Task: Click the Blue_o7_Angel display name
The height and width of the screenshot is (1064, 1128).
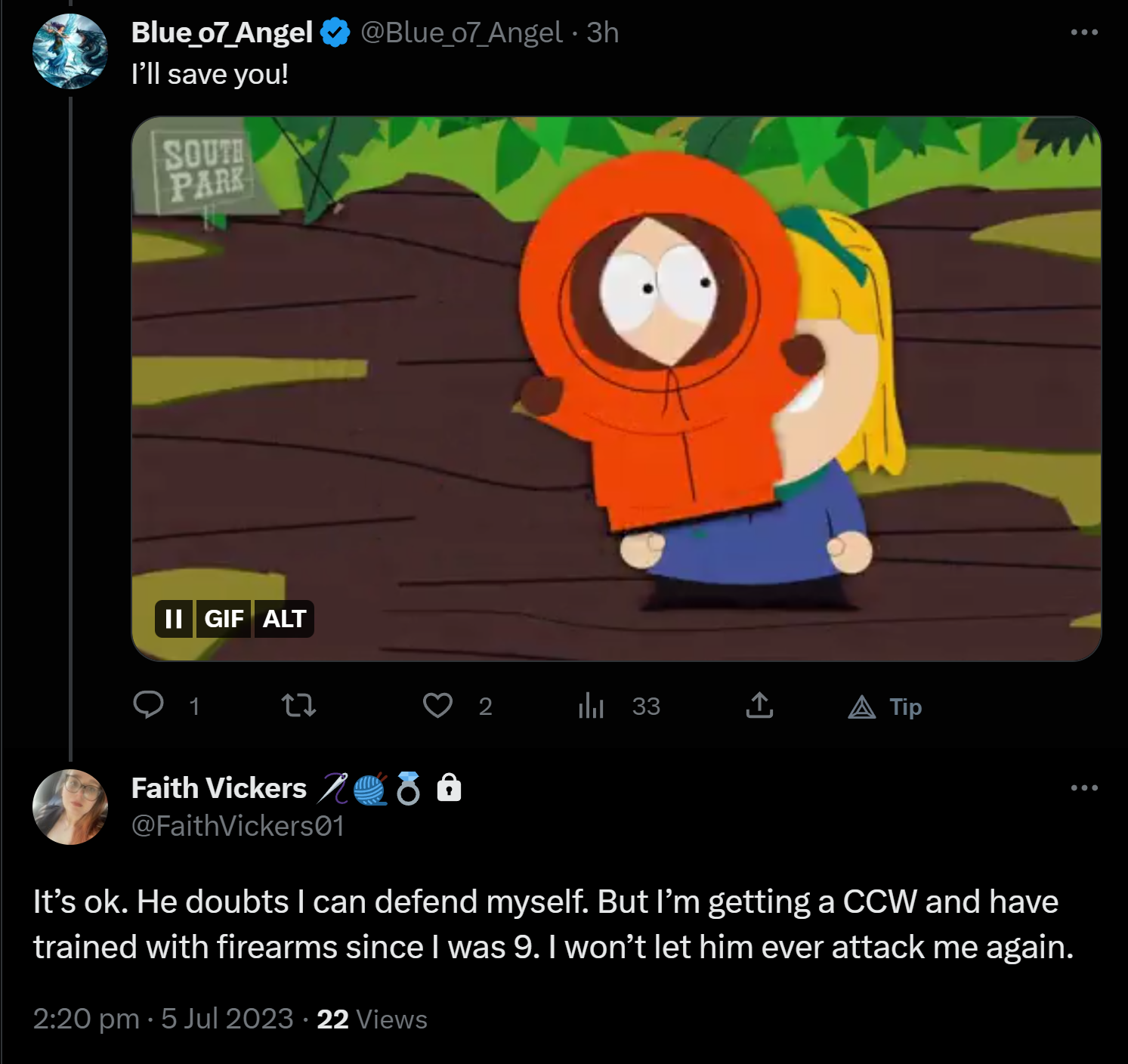Action: point(222,32)
